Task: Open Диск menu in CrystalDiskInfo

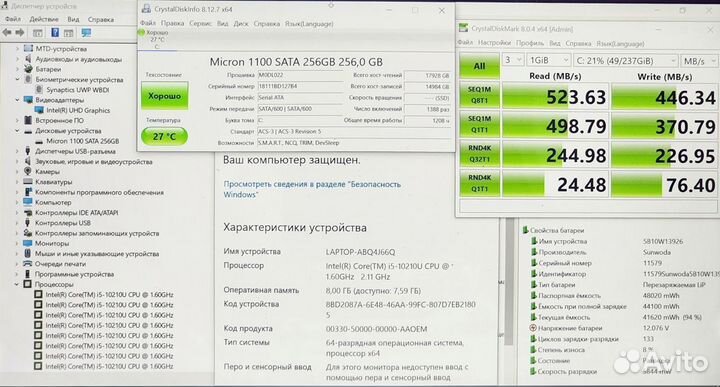Action: click(241, 23)
